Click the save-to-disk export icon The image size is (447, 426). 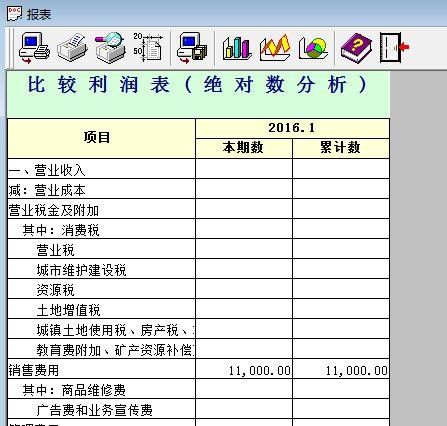(x=192, y=49)
